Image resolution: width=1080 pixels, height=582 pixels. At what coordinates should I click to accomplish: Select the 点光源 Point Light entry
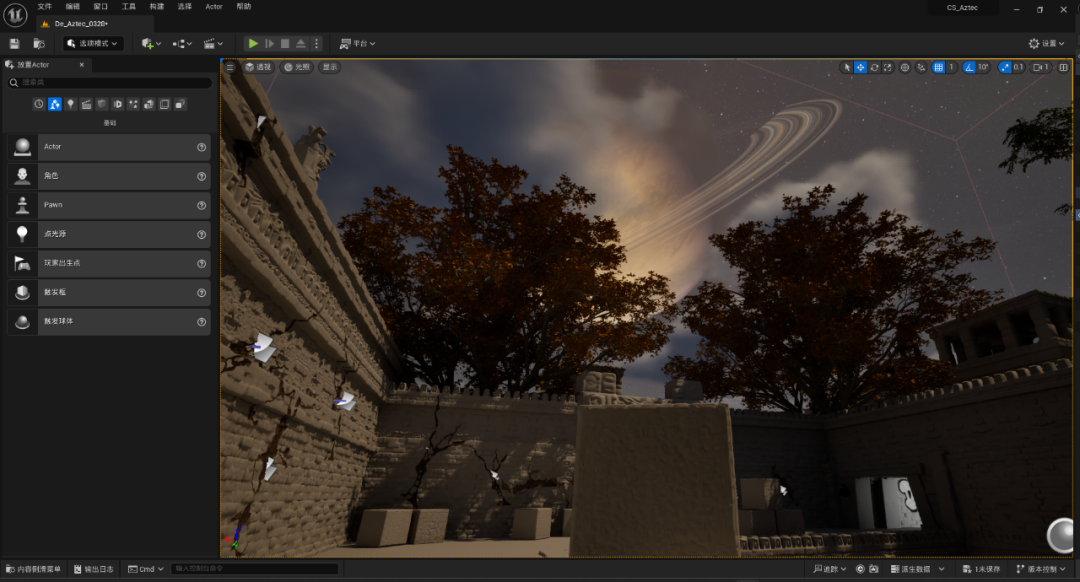pyautogui.click(x=109, y=233)
